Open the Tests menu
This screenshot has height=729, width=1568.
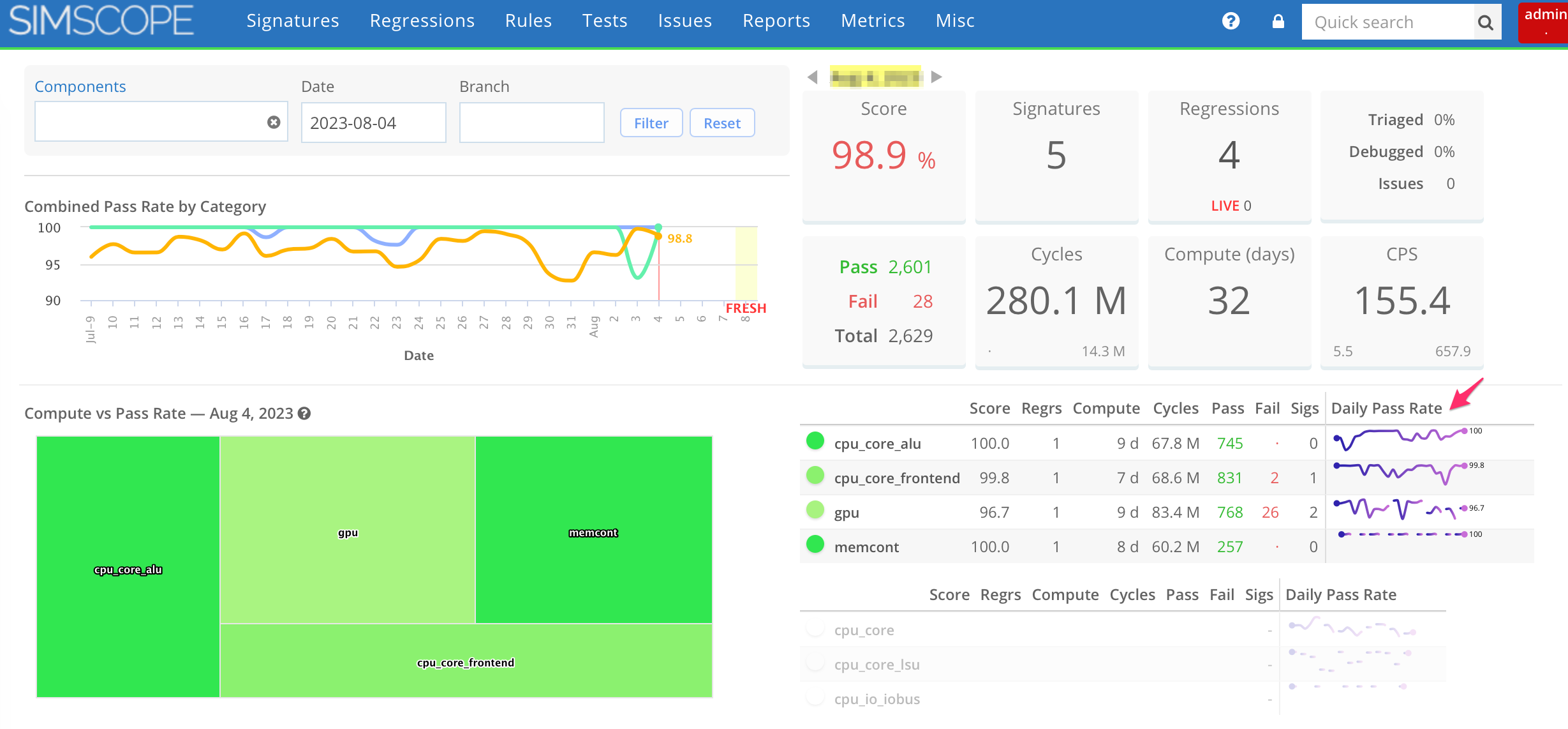tap(605, 21)
